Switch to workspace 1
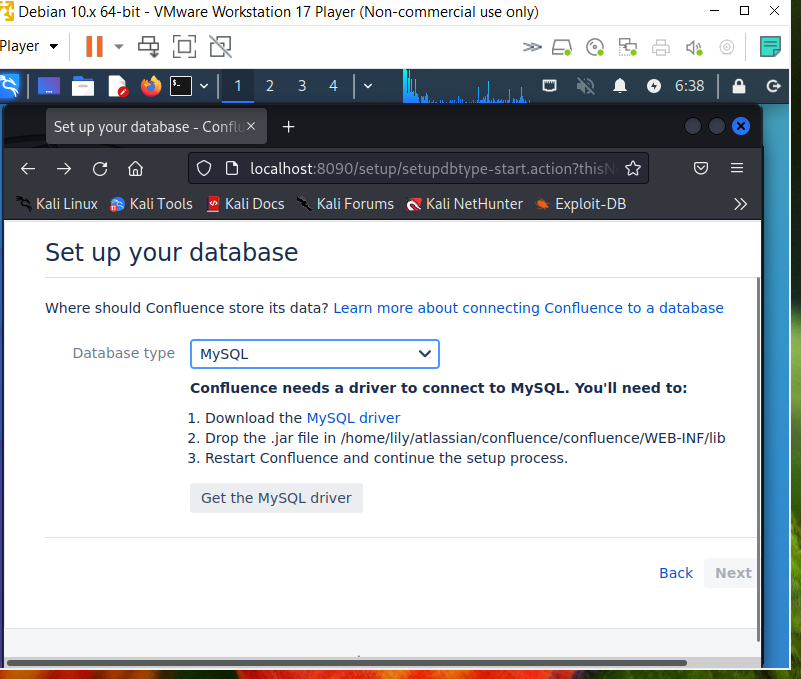Screen dimensions: 801x679 tap(238, 86)
